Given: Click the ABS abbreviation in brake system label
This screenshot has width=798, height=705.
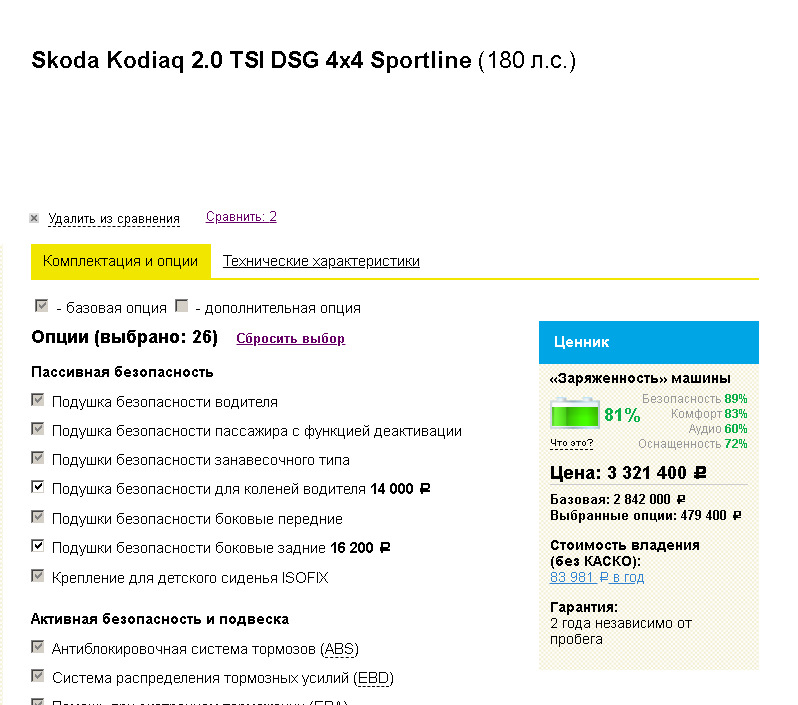Looking at the screenshot, I should (x=340, y=649).
